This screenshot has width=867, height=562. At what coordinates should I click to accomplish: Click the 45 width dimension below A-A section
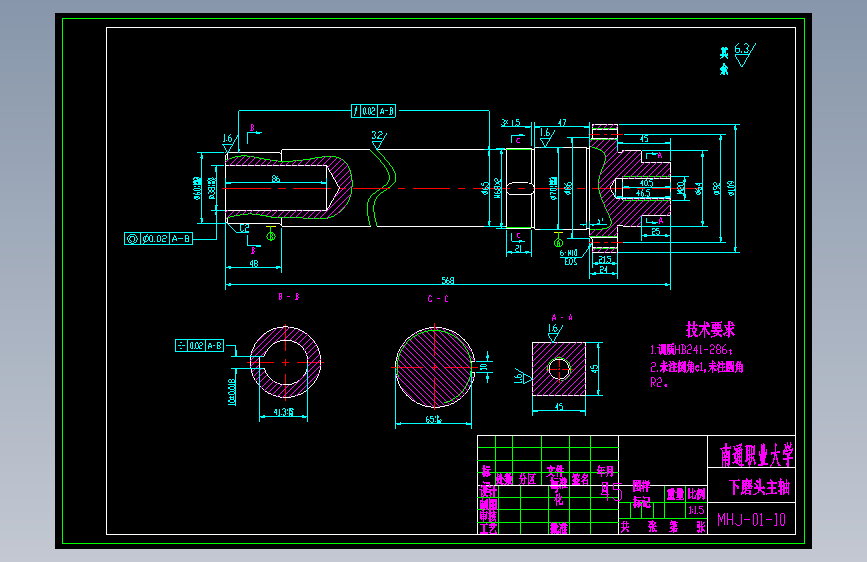[559, 407]
